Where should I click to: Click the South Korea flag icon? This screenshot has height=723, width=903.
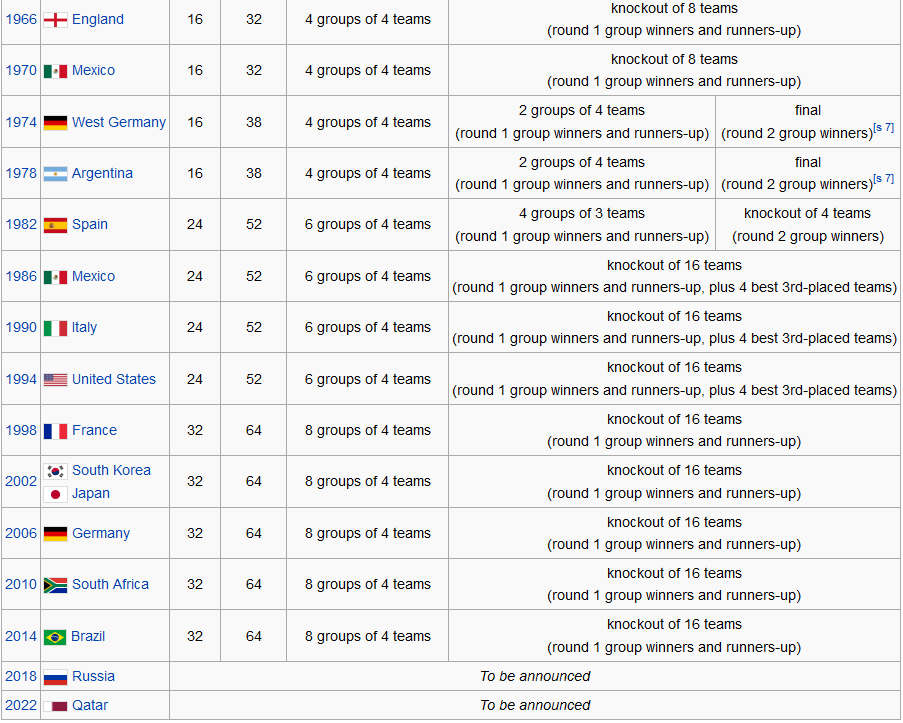tap(55, 471)
